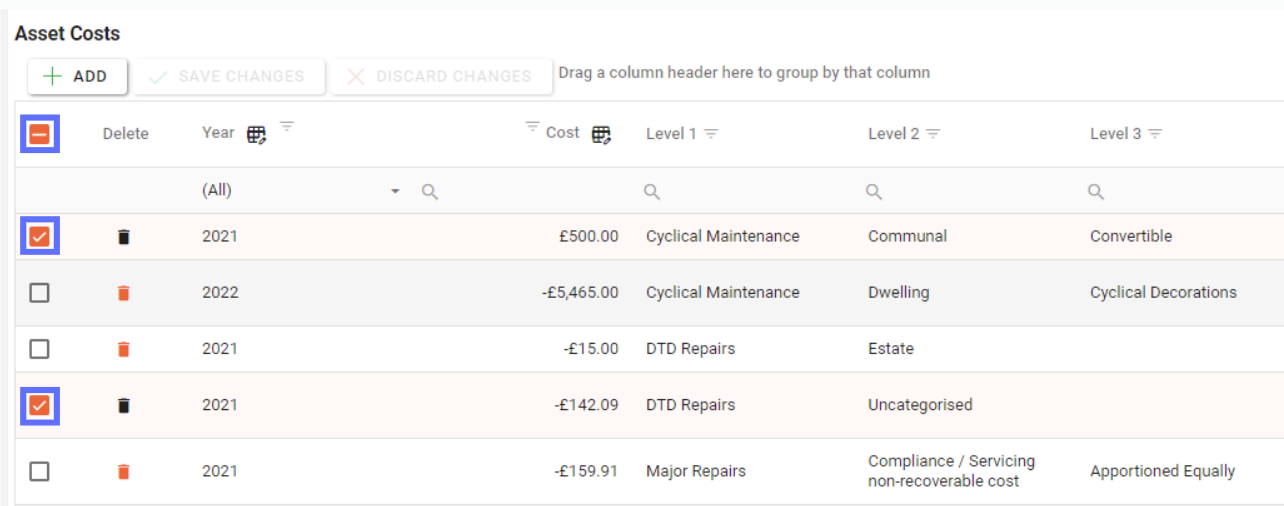This screenshot has width=1284, height=506.
Task: Open the Year column edit grid icon
Action: 257,134
